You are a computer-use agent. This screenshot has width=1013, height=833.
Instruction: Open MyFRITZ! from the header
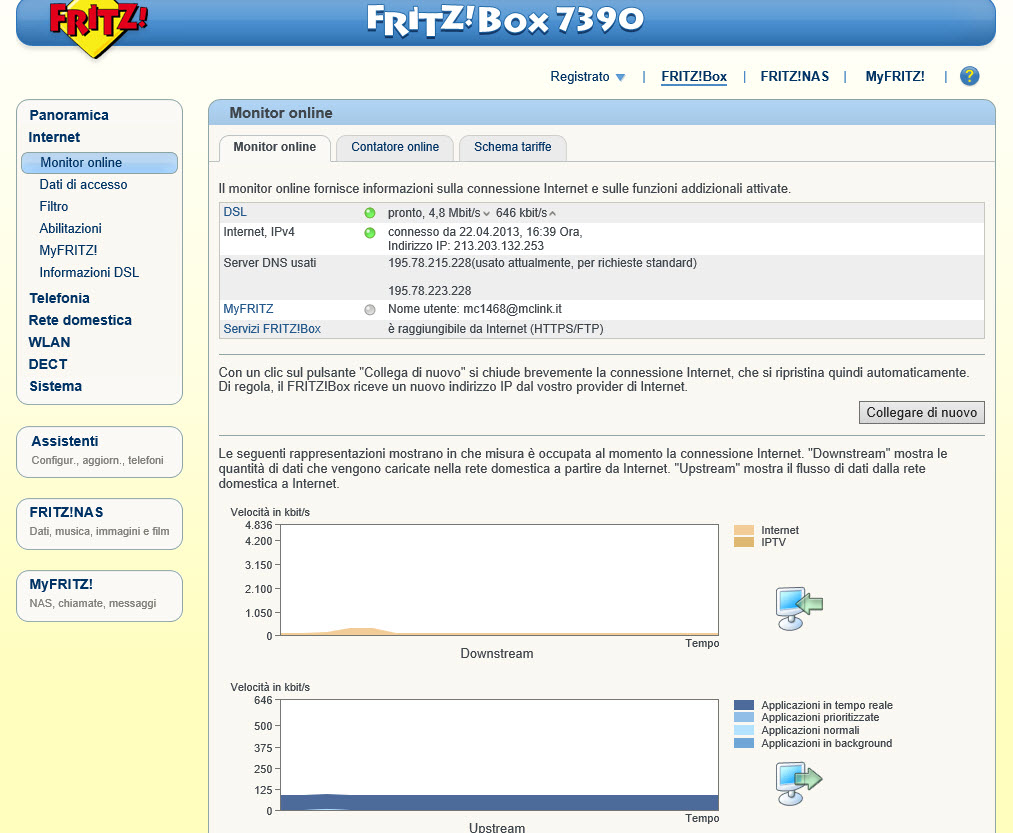[x=895, y=76]
